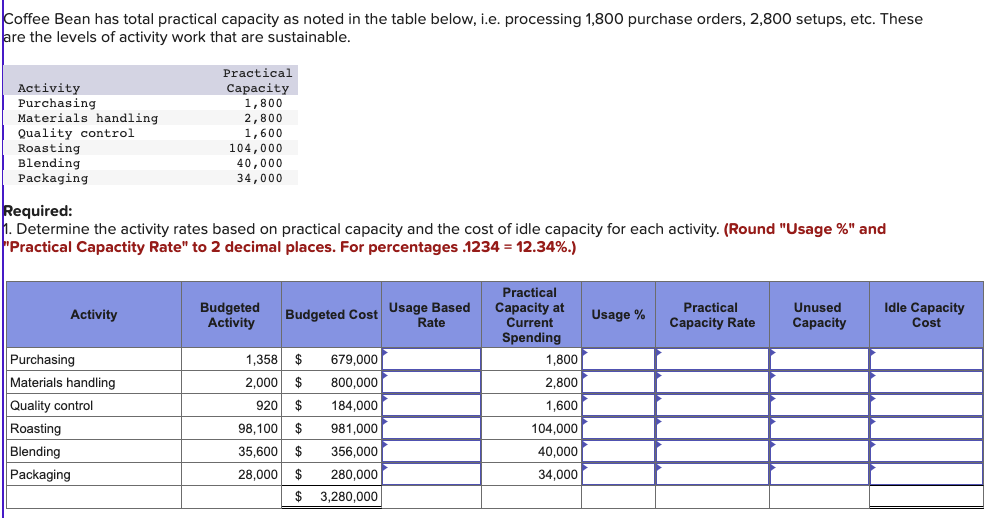Image resolution: width=1003 pixels, height=518 pixels.
Task: Focus Blending Practical Capacity Rate cell
Action: point(713,451)
